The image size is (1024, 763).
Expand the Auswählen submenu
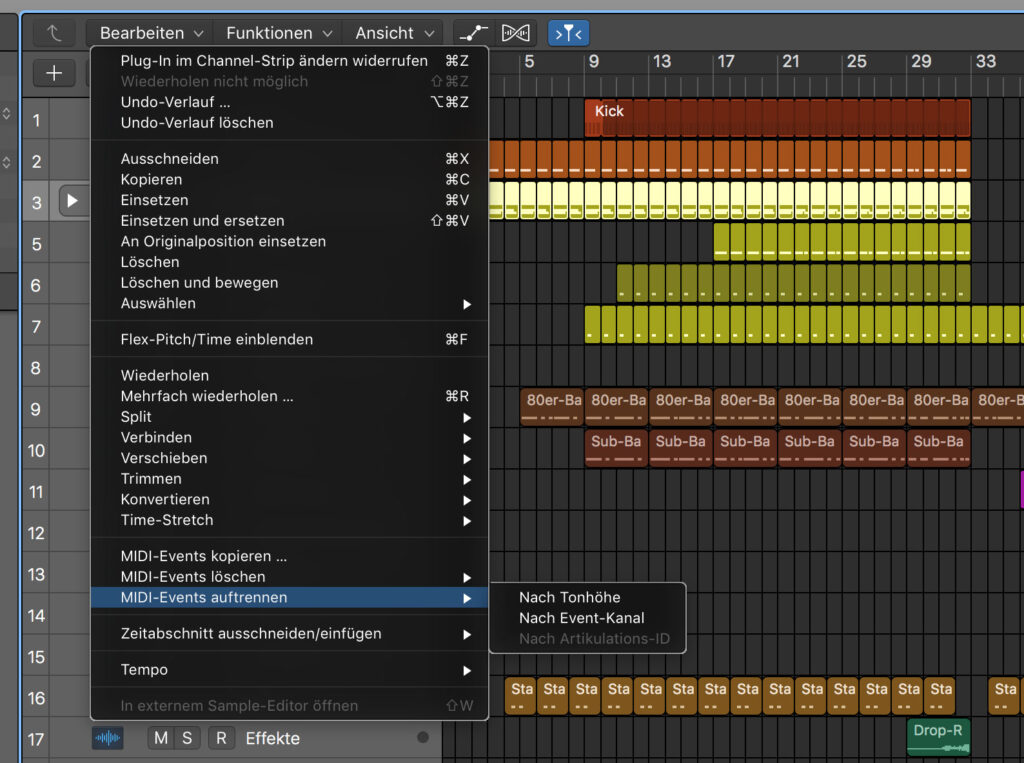[x=289, y=304]
